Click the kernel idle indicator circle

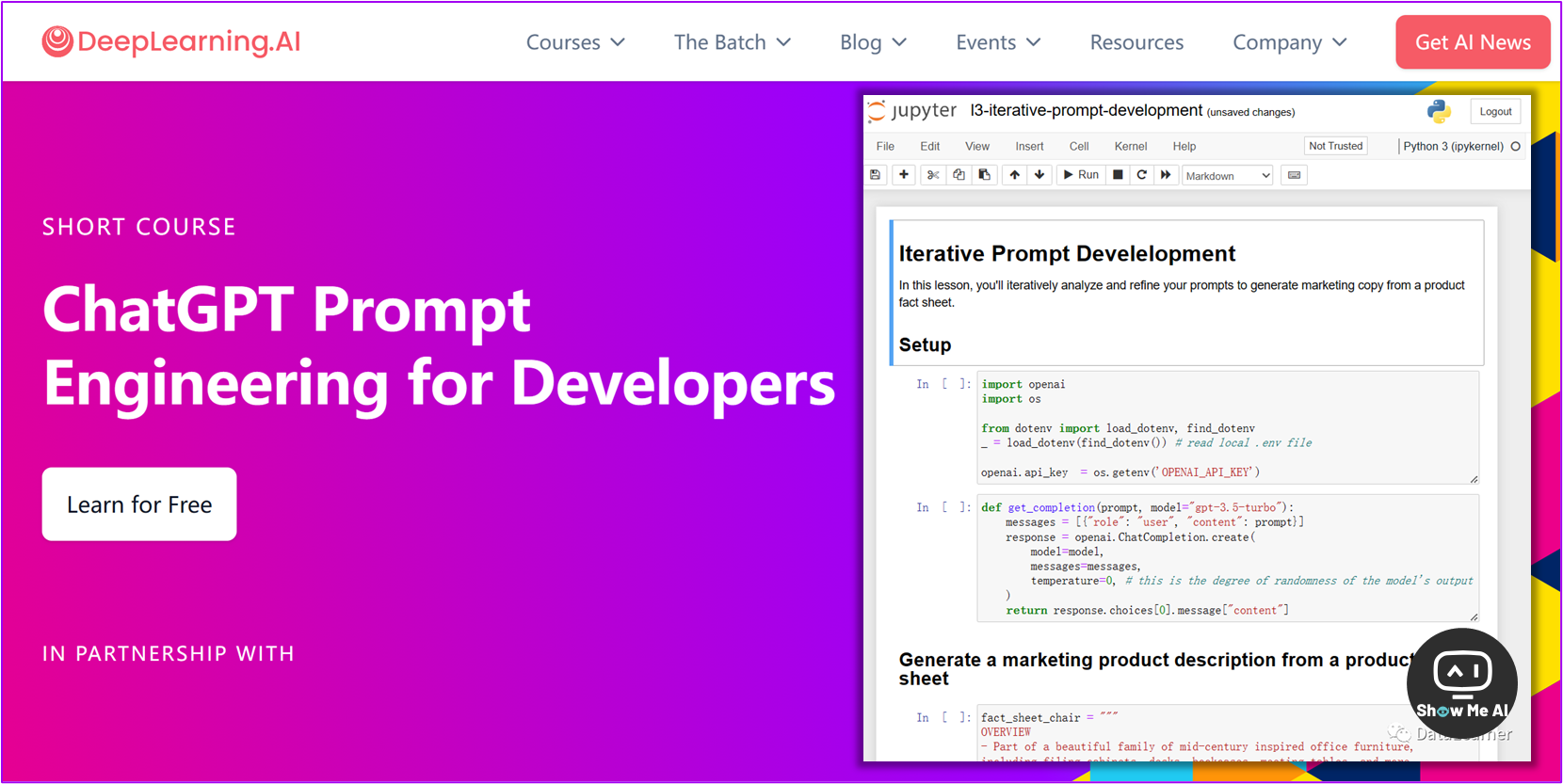pyautogui.click(x=1516, y=146)
